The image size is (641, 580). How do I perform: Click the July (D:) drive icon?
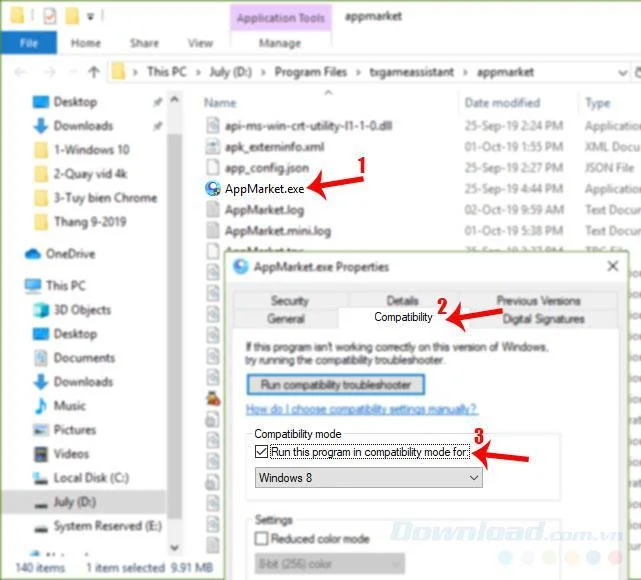coord(41,504)
